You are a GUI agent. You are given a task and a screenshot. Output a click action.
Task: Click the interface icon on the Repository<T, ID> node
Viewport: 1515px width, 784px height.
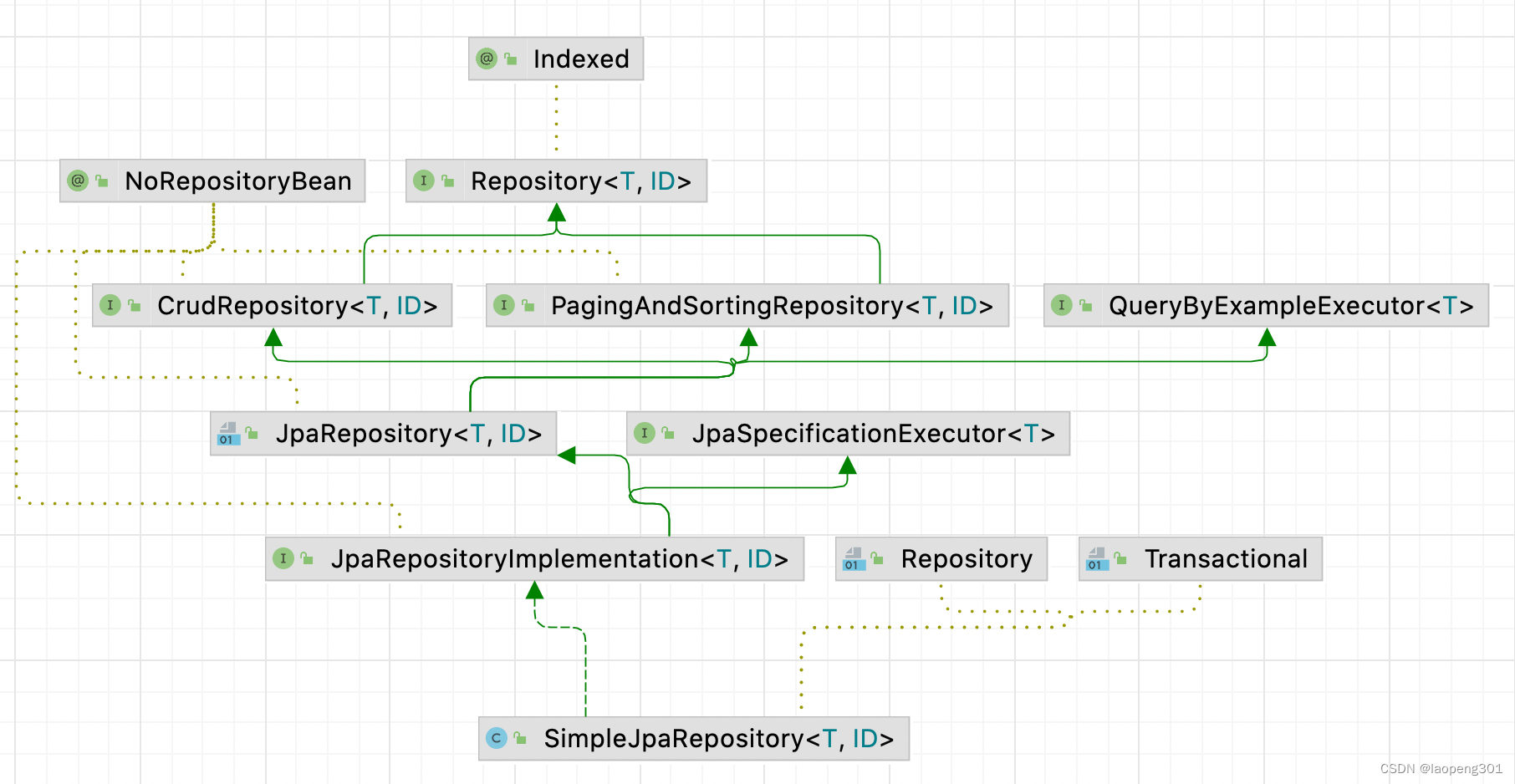click(x=424, y=181)
